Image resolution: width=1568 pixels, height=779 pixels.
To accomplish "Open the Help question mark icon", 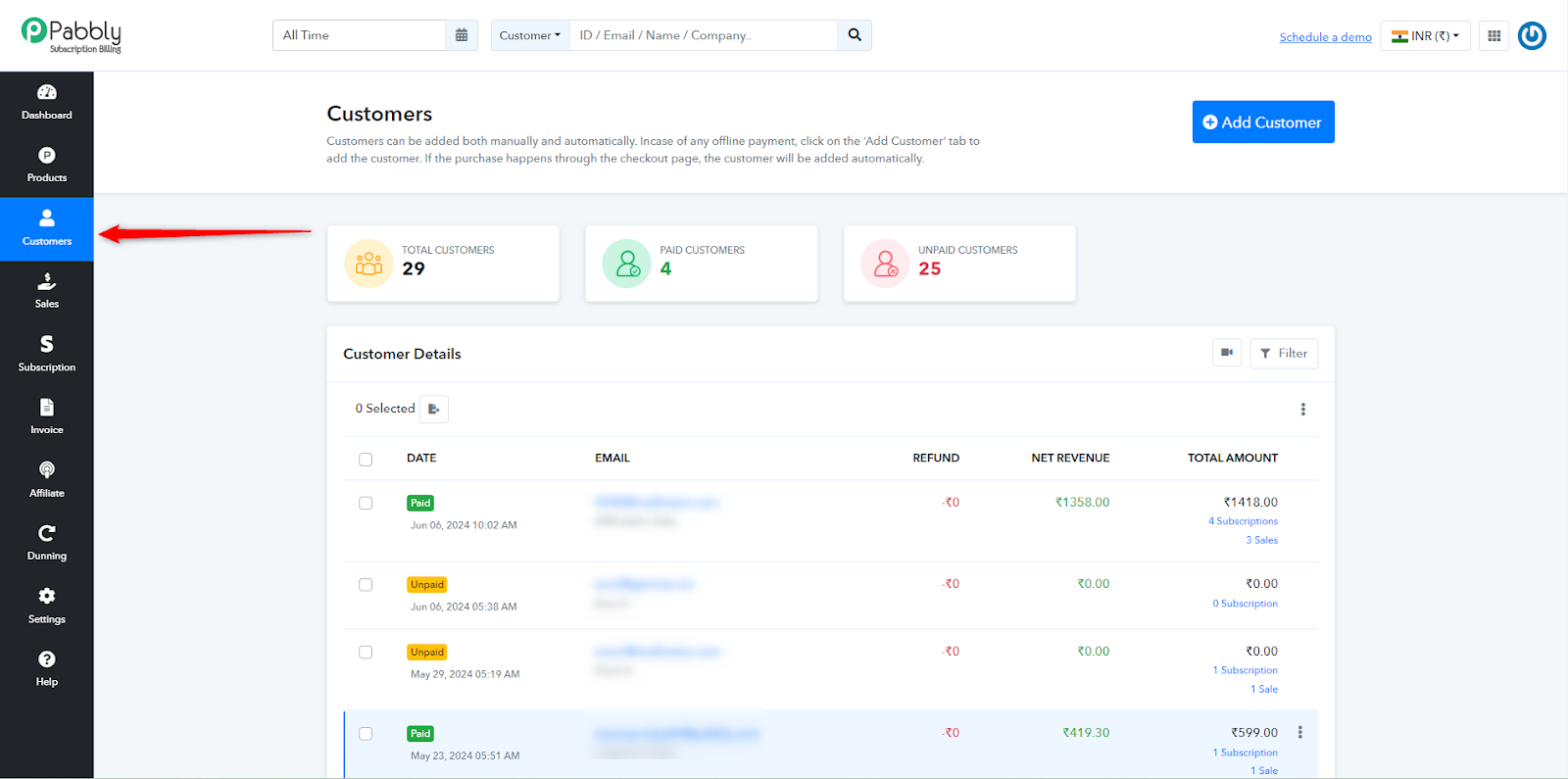I will 47,659.
